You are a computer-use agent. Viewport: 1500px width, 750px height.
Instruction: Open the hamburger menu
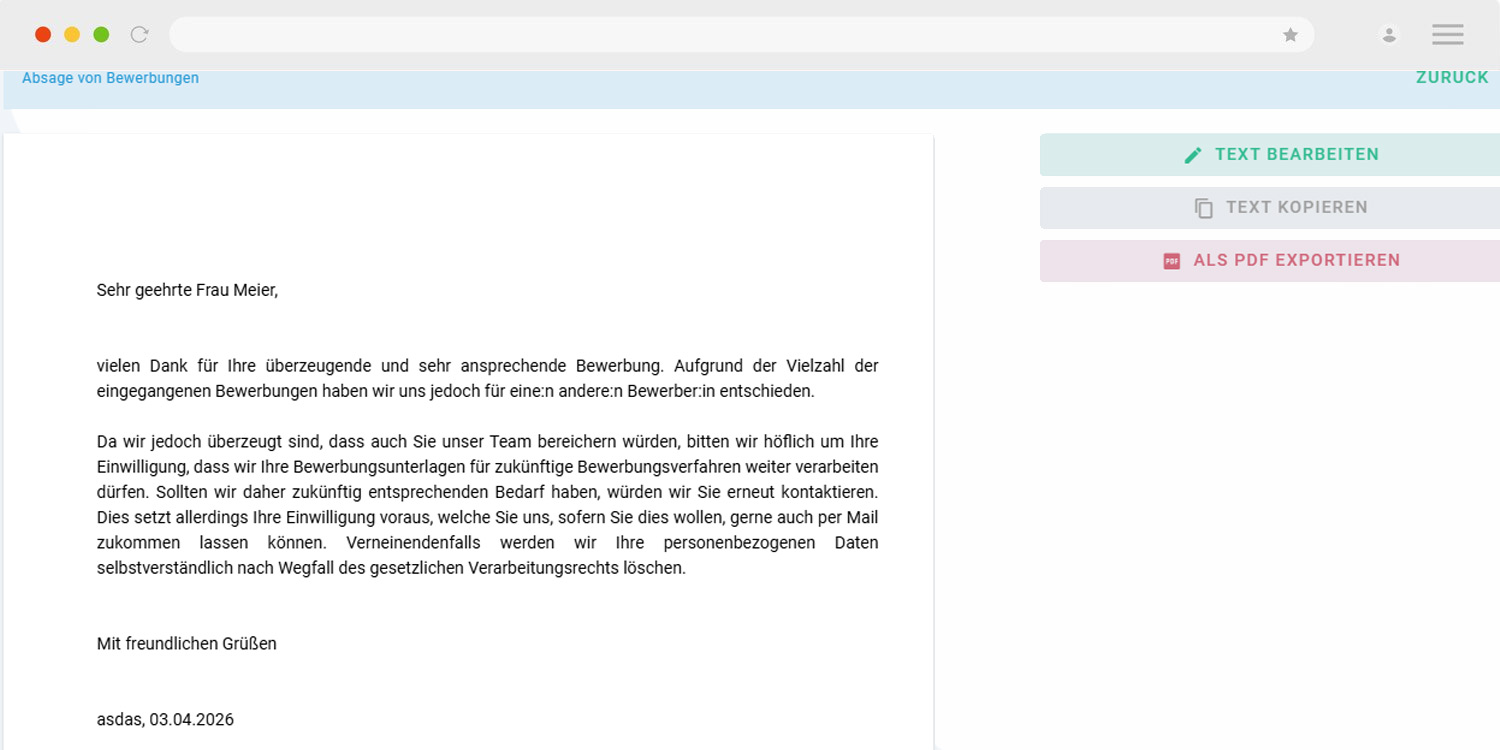(x=1447, y=35)
